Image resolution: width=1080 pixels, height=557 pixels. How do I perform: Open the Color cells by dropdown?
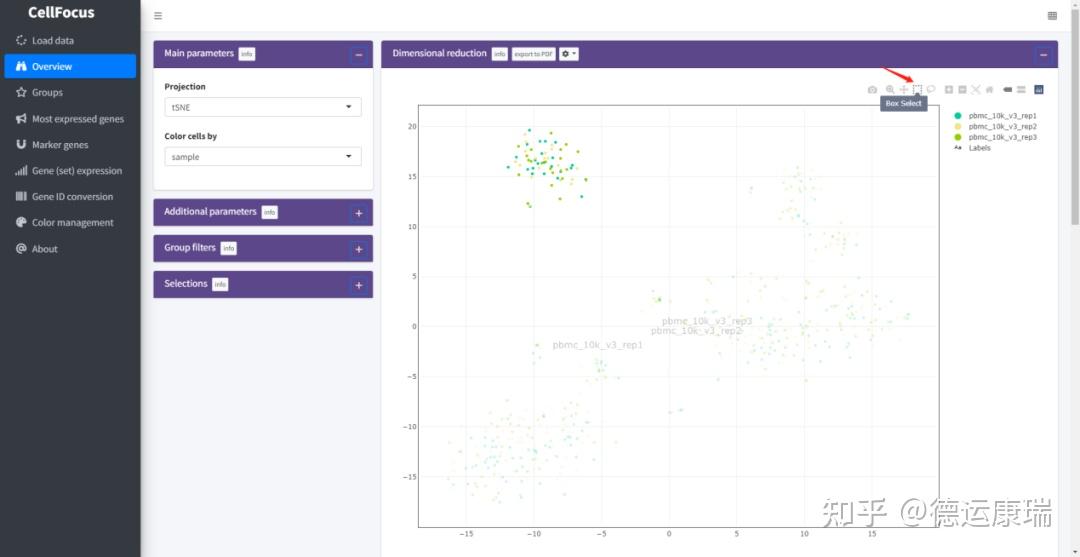(262, 156)
